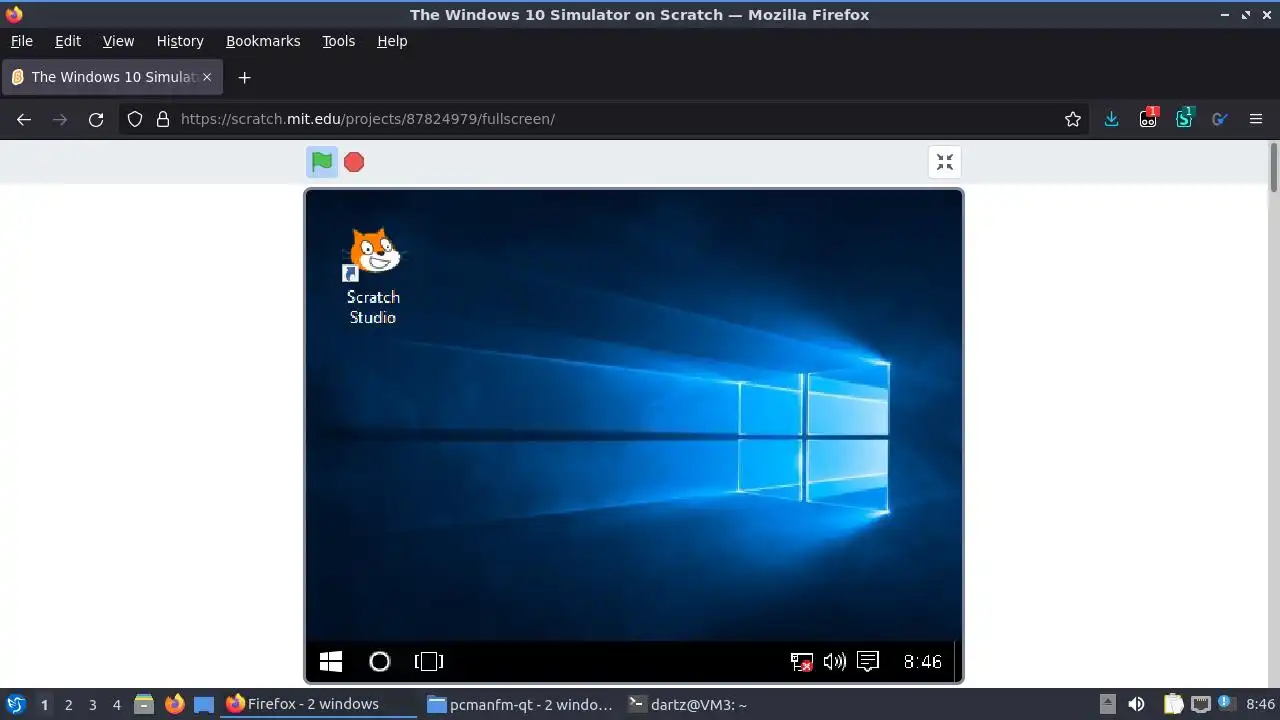Switch to virtual desktop 4
The width and height of the screenshot is (1280, 720).
[x=116, y=705]
